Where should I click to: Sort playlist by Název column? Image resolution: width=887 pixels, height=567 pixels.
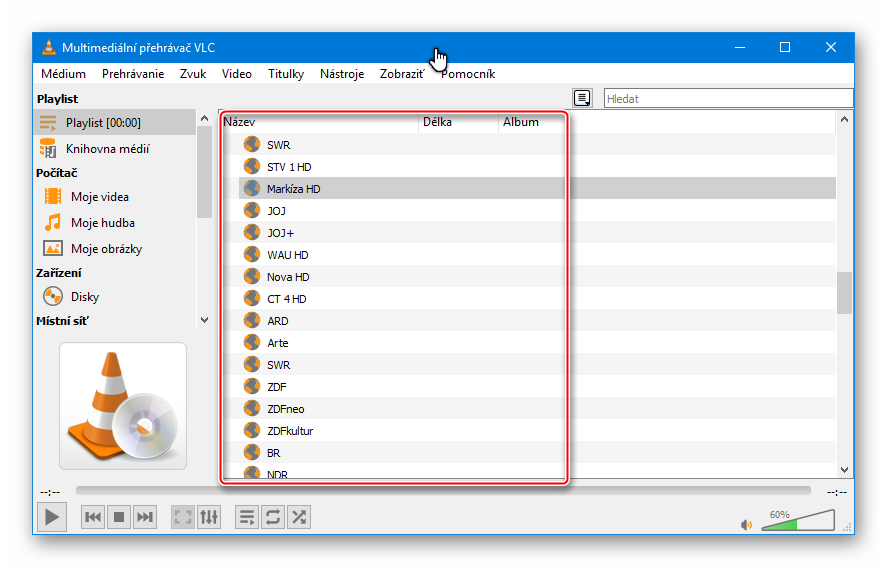(318, 122)
